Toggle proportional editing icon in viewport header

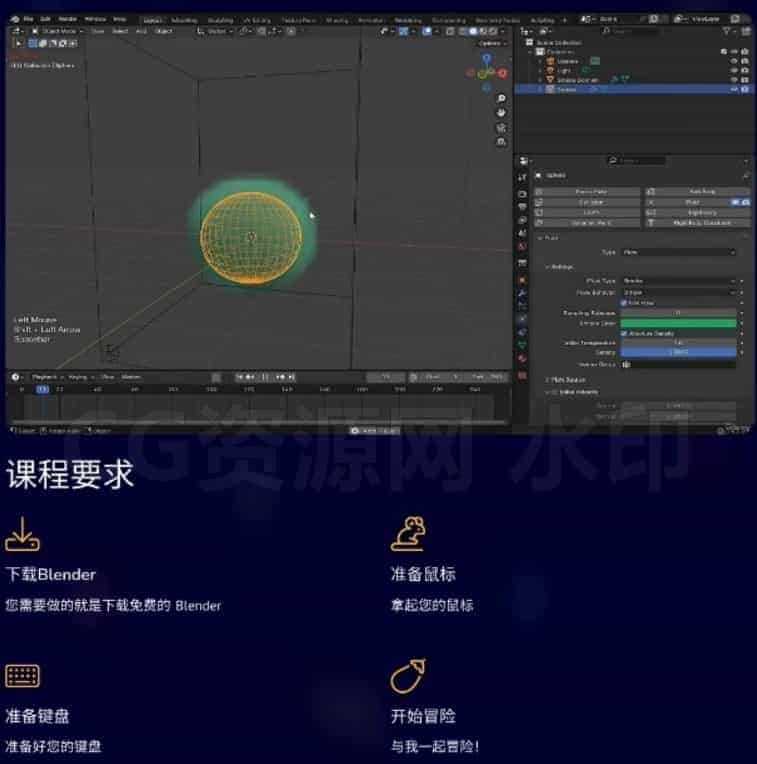(291, 31)
